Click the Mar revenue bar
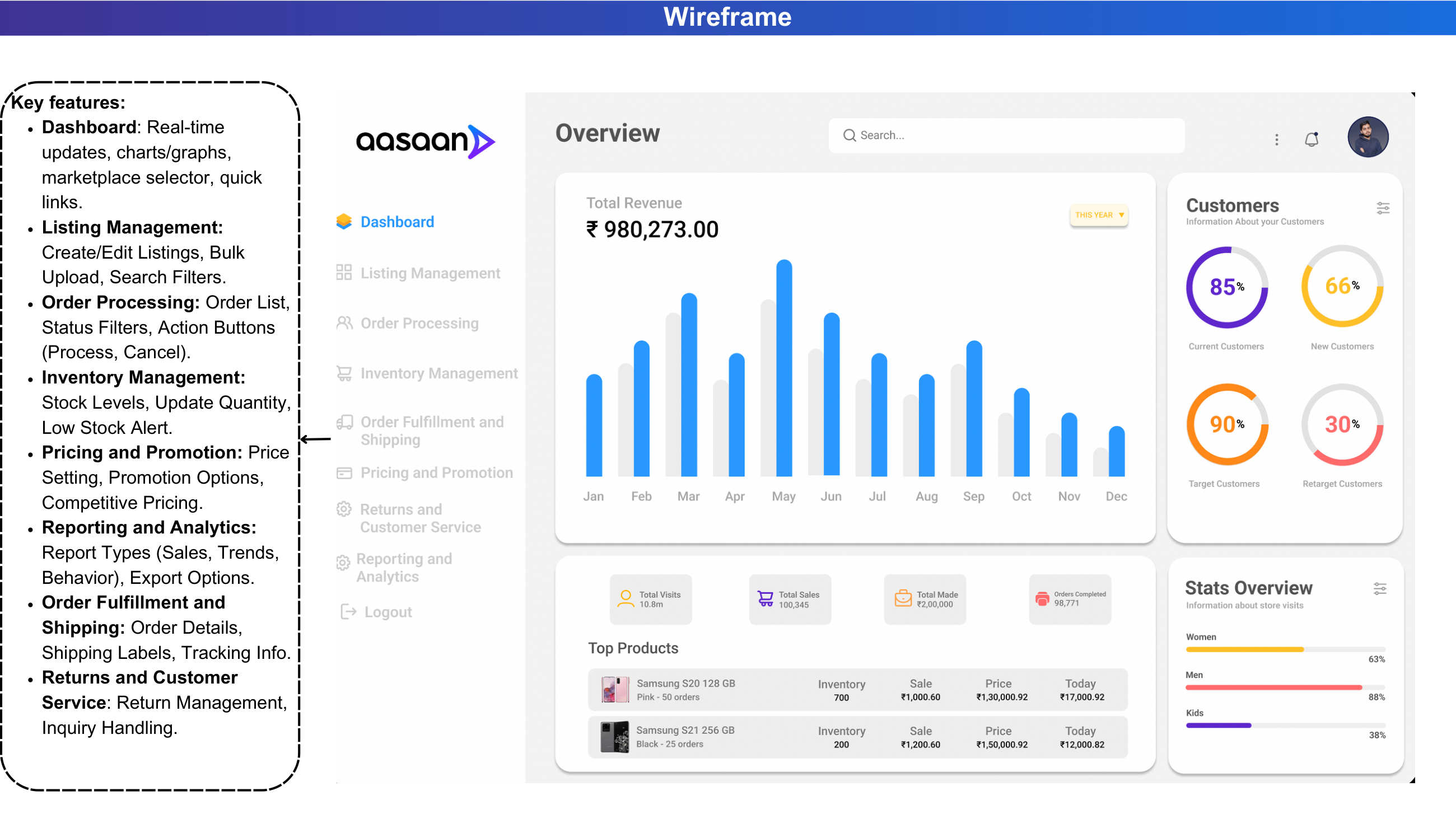The image size is (1456, 819). pos(689,385)
